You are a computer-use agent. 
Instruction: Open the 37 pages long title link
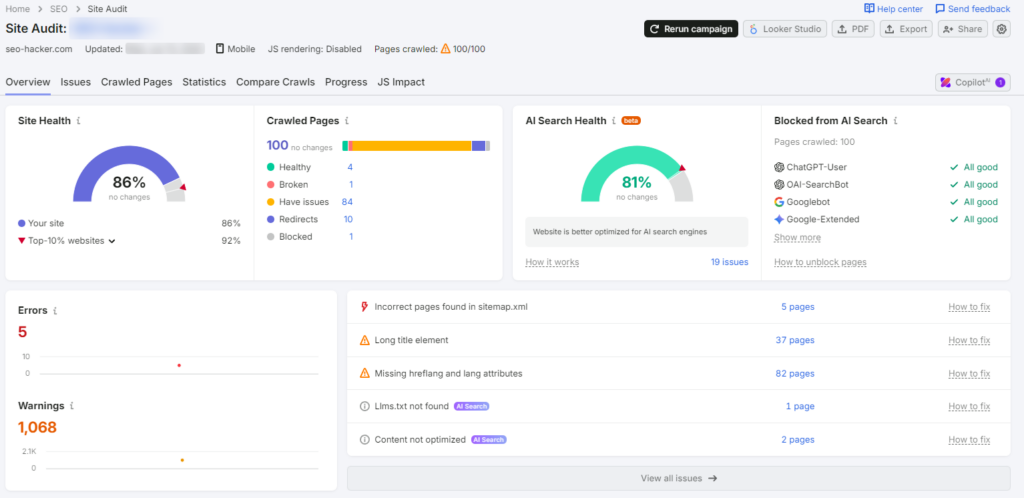795,340
